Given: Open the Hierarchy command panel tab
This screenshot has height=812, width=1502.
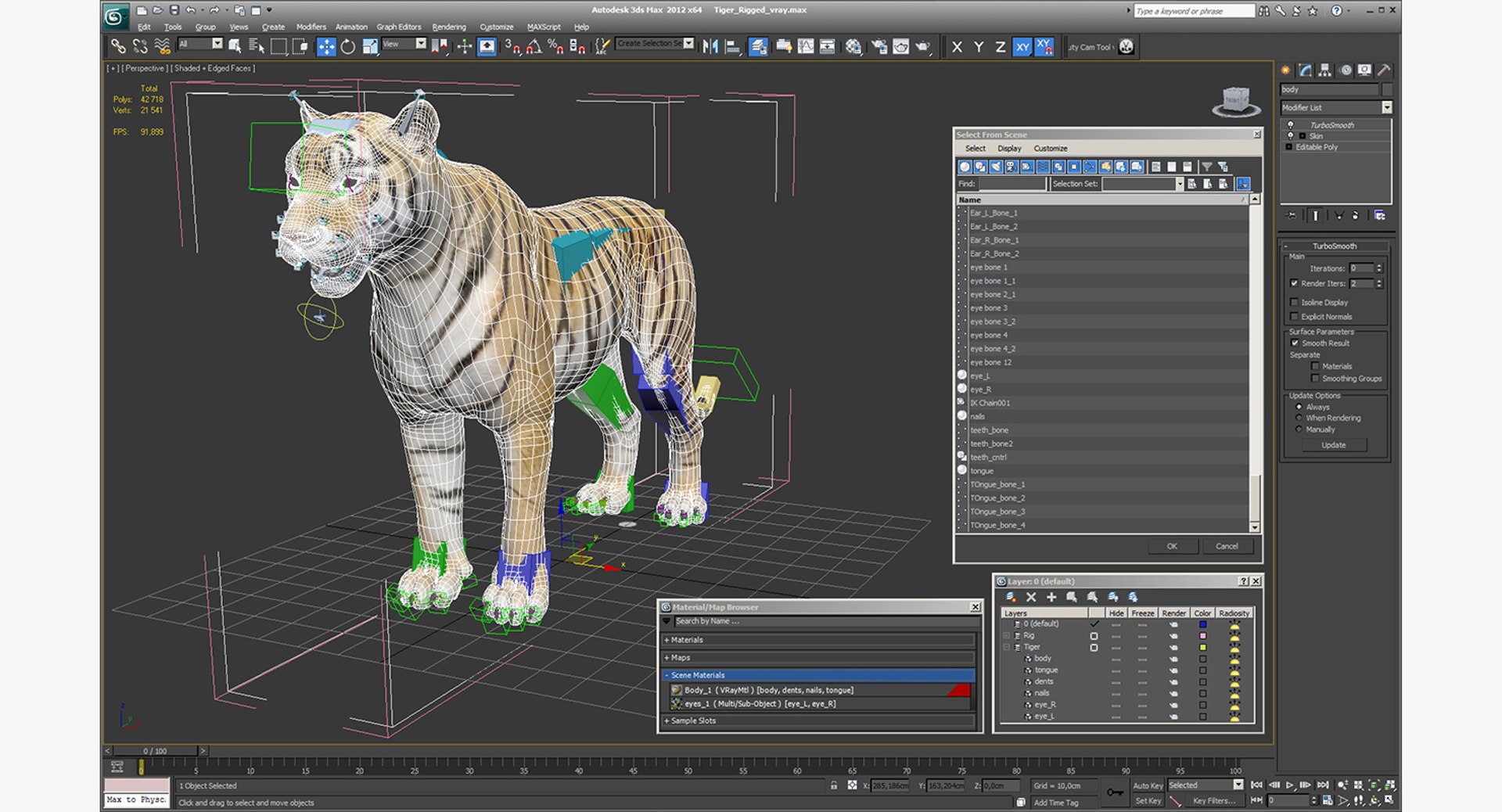Looking at the screenshot, I should pyautogui.click(x=1324, y=70).
